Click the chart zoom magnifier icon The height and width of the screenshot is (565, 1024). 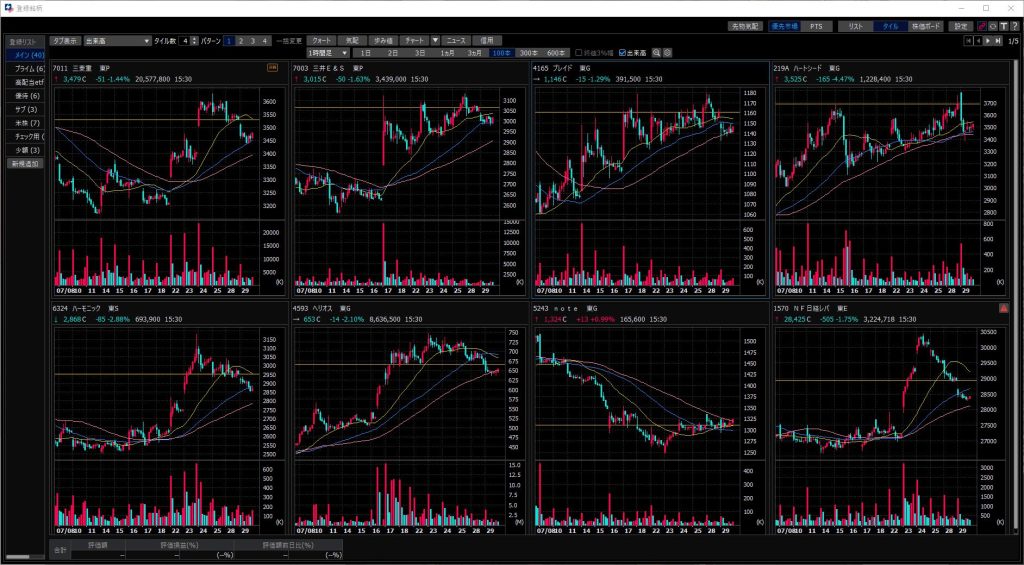[x=656, y=52]
